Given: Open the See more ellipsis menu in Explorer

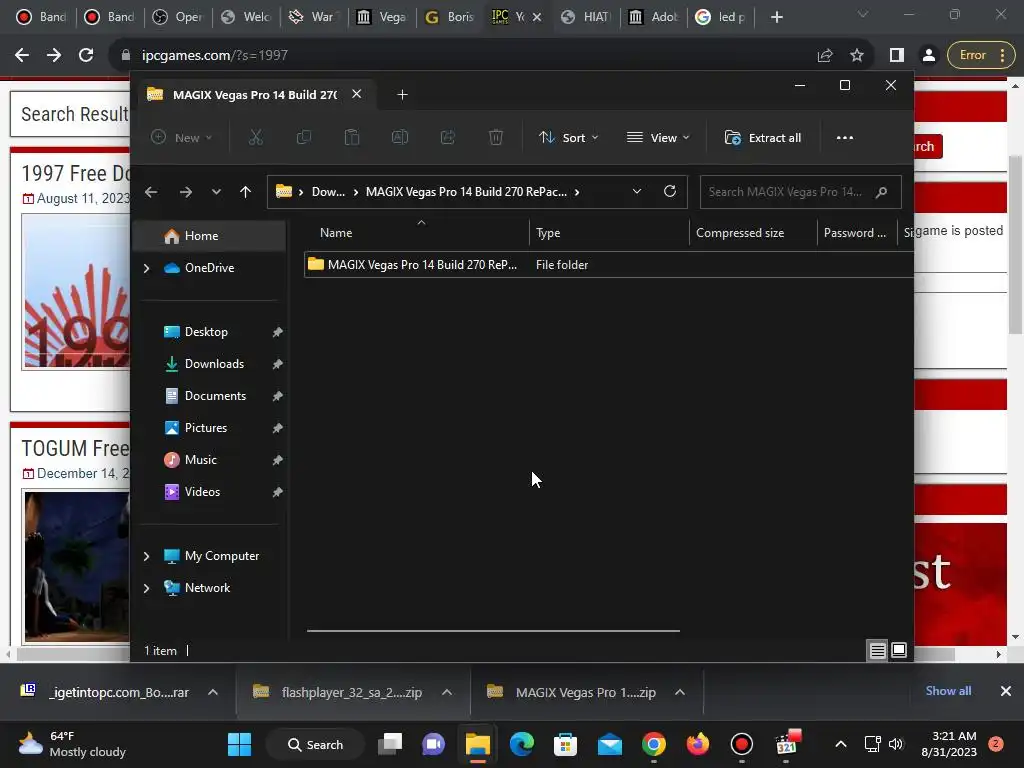Looking at the screenshot, I should pos(844,138).
